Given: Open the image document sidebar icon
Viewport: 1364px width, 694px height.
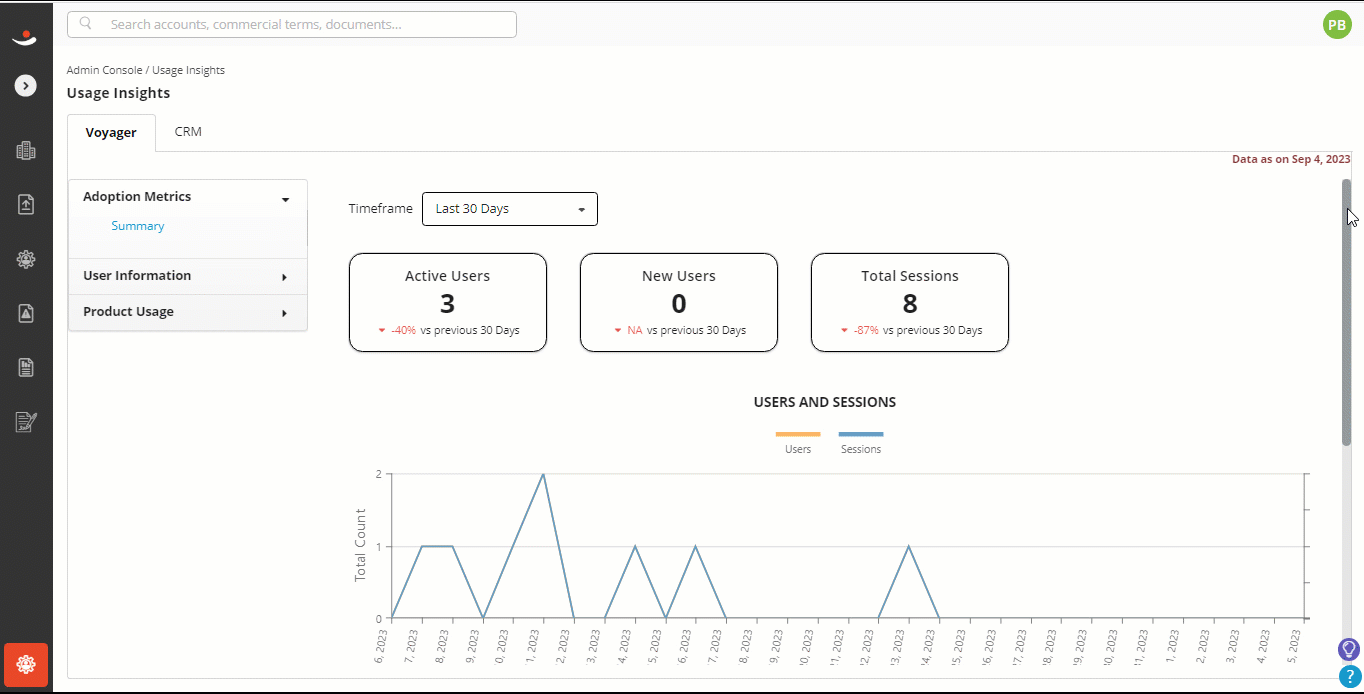Looking at the screenshot, I should point(26,313).
